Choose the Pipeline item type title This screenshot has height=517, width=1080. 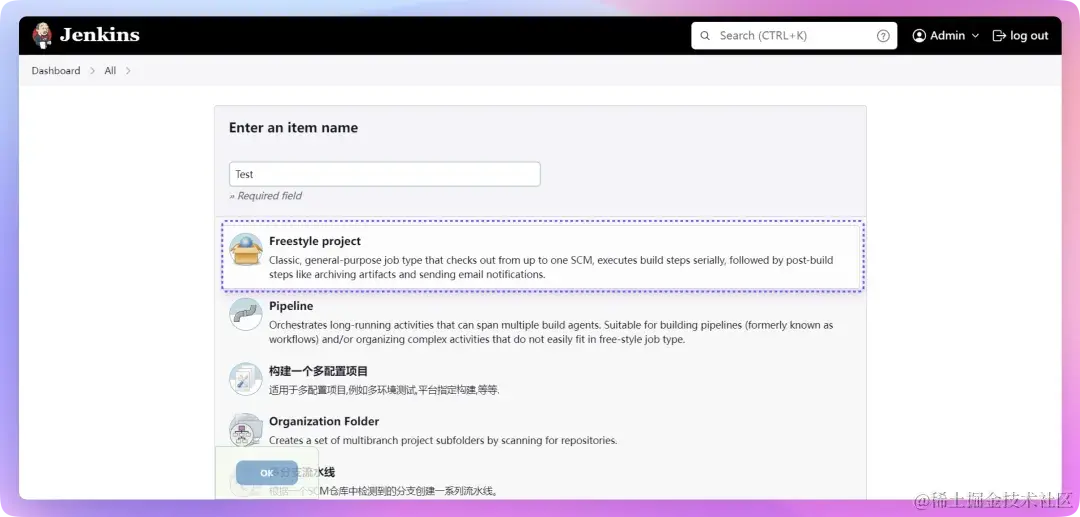291,306
